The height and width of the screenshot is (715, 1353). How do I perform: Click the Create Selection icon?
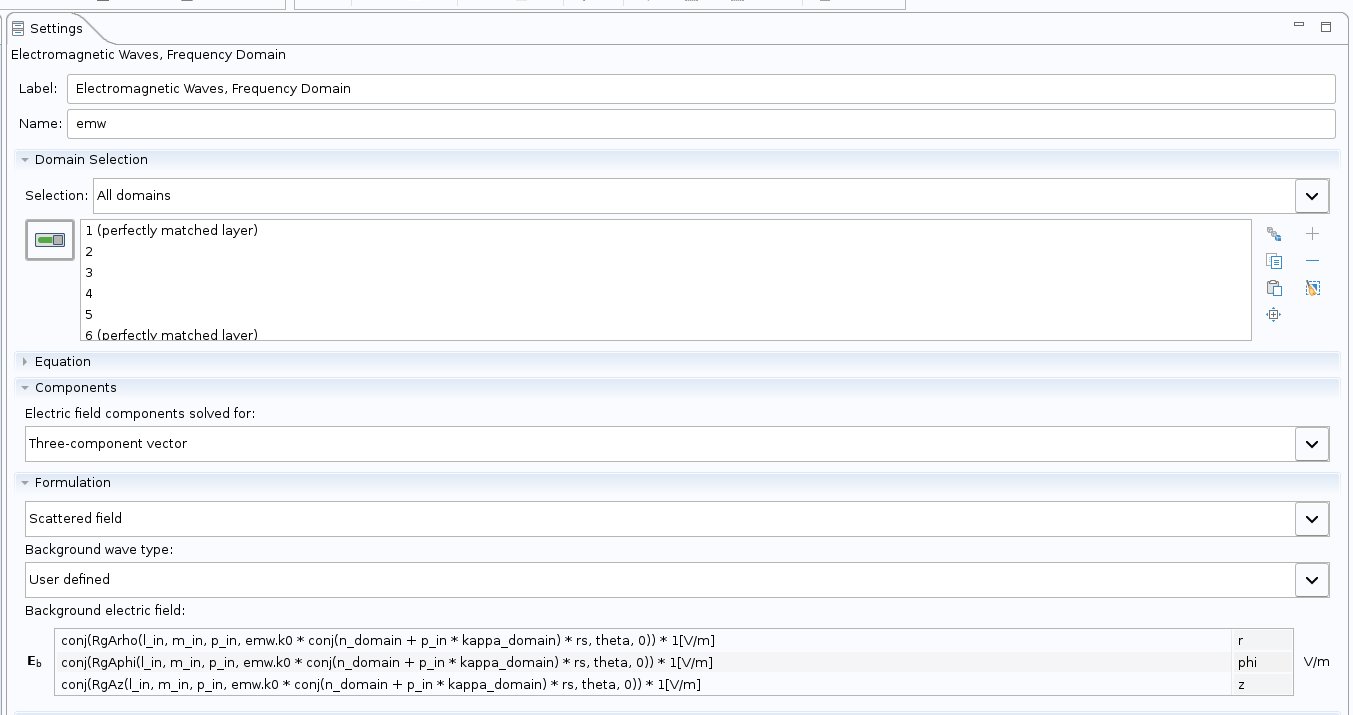[1273, 234]
